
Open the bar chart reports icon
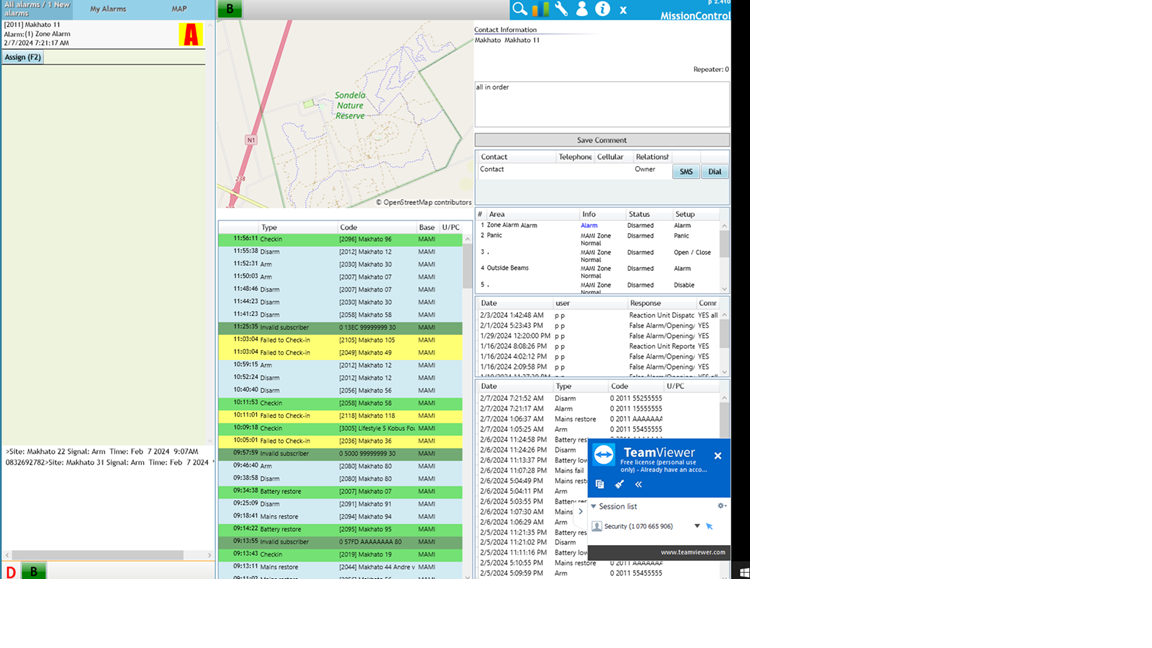[x=540, y=9]
